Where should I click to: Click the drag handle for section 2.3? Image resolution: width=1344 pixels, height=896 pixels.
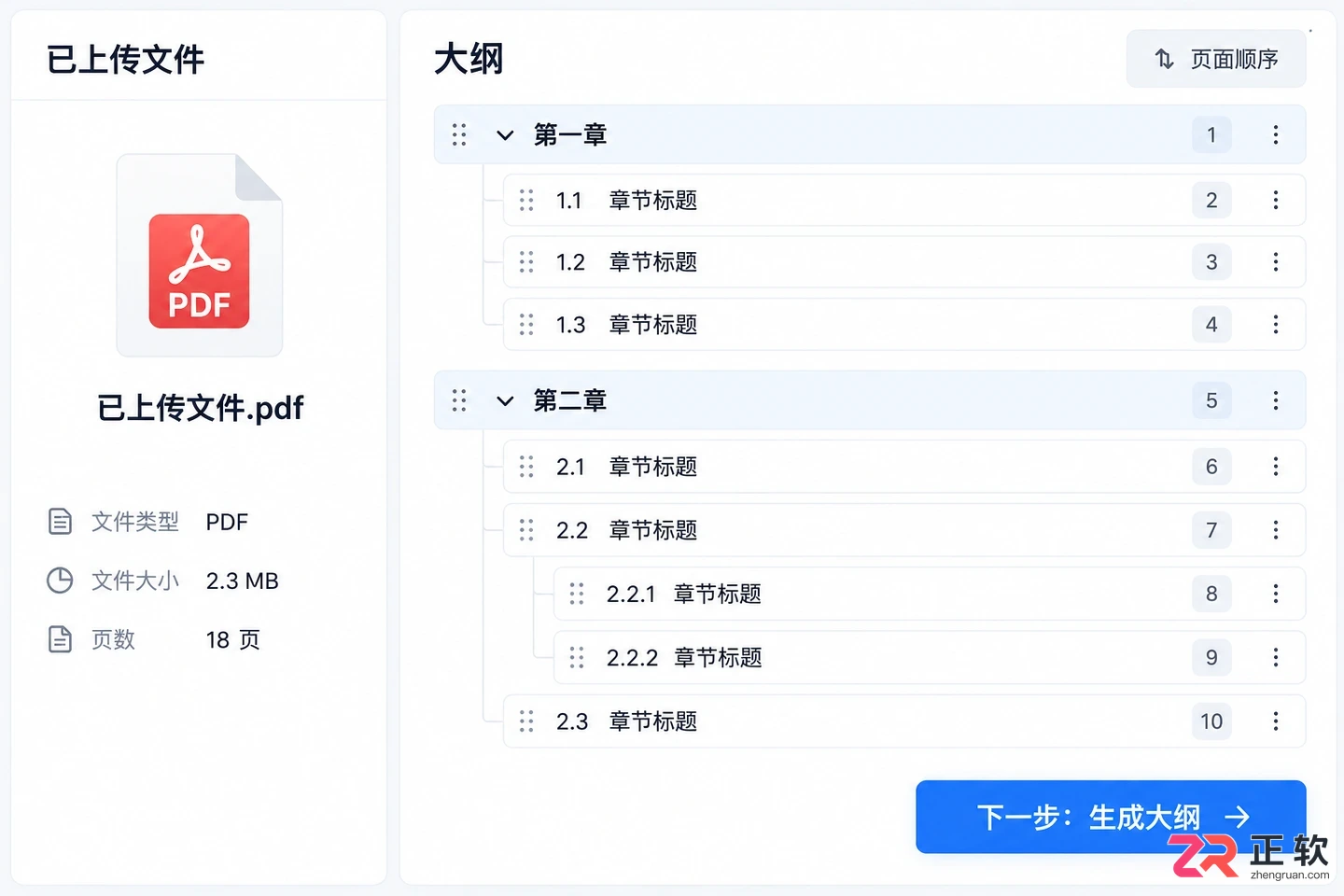pyautogui.click(x=526, y=721)
